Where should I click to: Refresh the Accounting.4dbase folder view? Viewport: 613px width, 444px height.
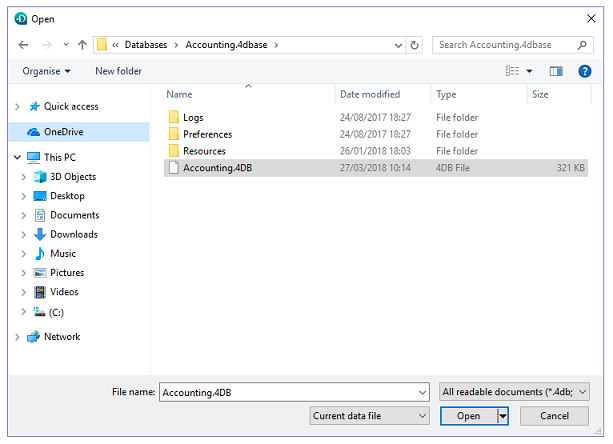[414, 45]
